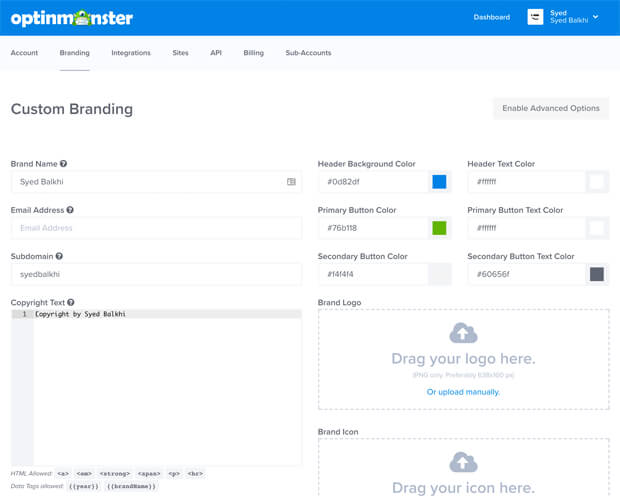Image resolution: width=620 pixels, height=496 pixels.
Task: Click the Email Address help icon
Action: point(70,210)
